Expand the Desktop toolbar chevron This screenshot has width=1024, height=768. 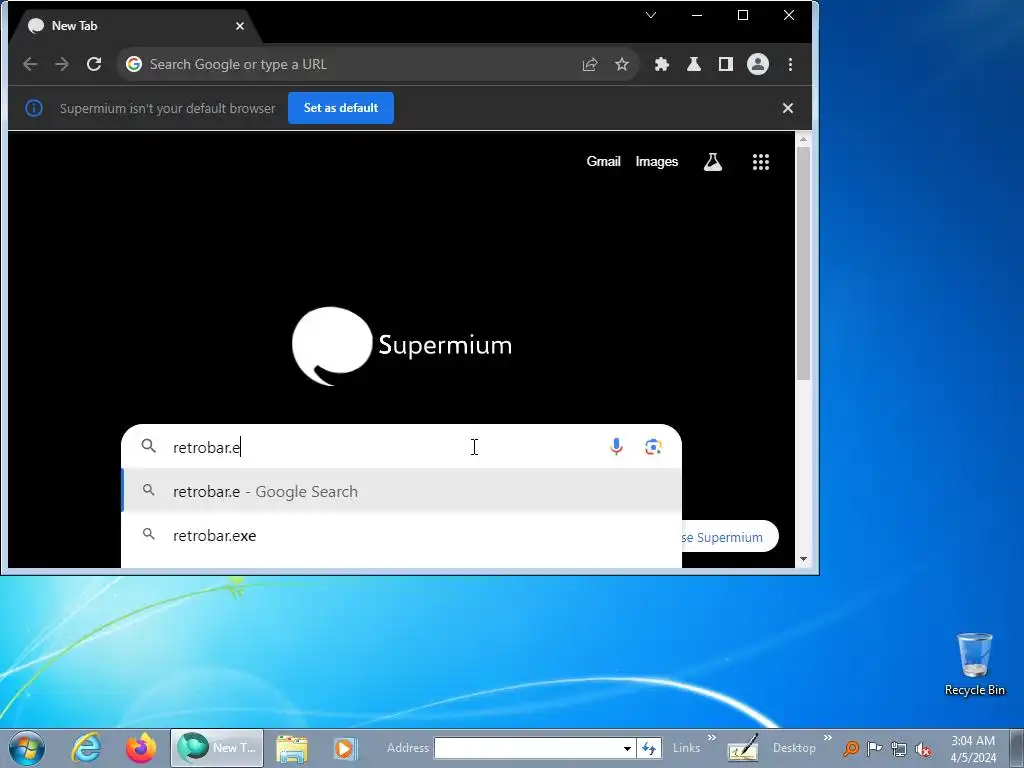[827, 738]
